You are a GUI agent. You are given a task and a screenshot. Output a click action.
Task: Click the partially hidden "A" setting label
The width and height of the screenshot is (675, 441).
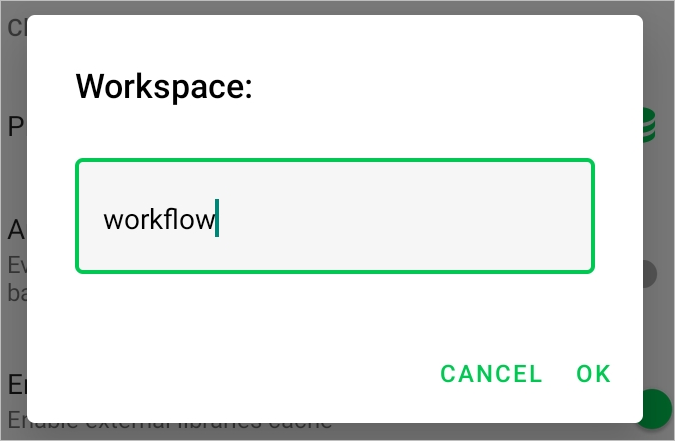[x=14, y=230]
